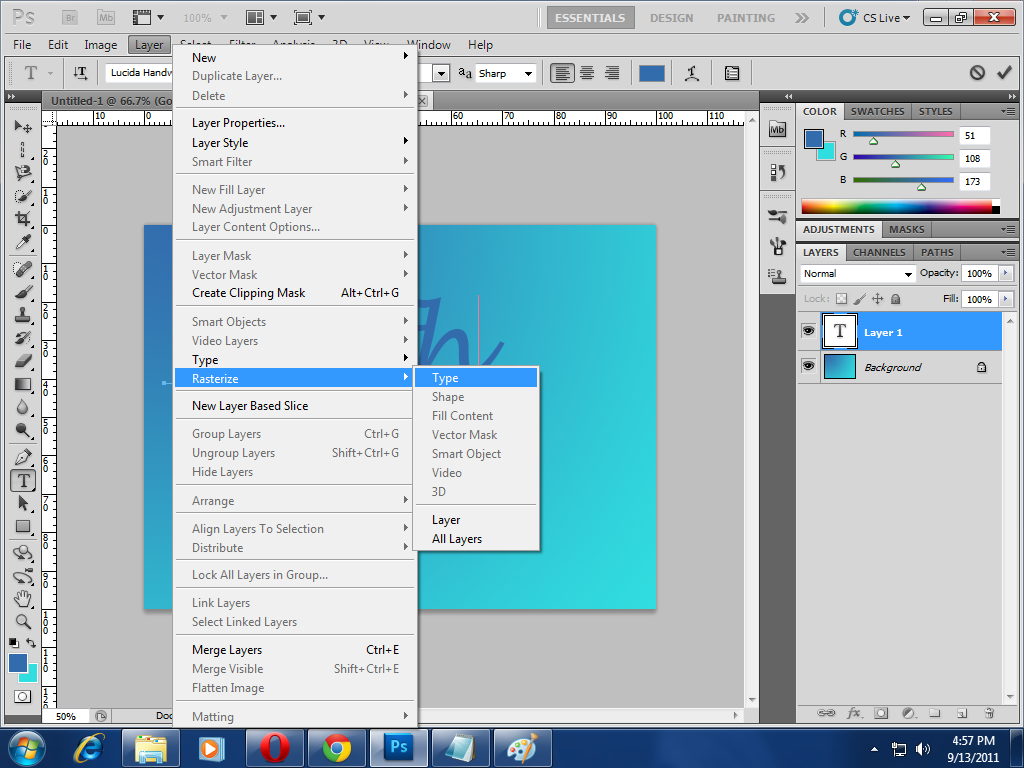
Task: Swap foreground and background colors
Action: pyautogui.click(x=31, y=643)
